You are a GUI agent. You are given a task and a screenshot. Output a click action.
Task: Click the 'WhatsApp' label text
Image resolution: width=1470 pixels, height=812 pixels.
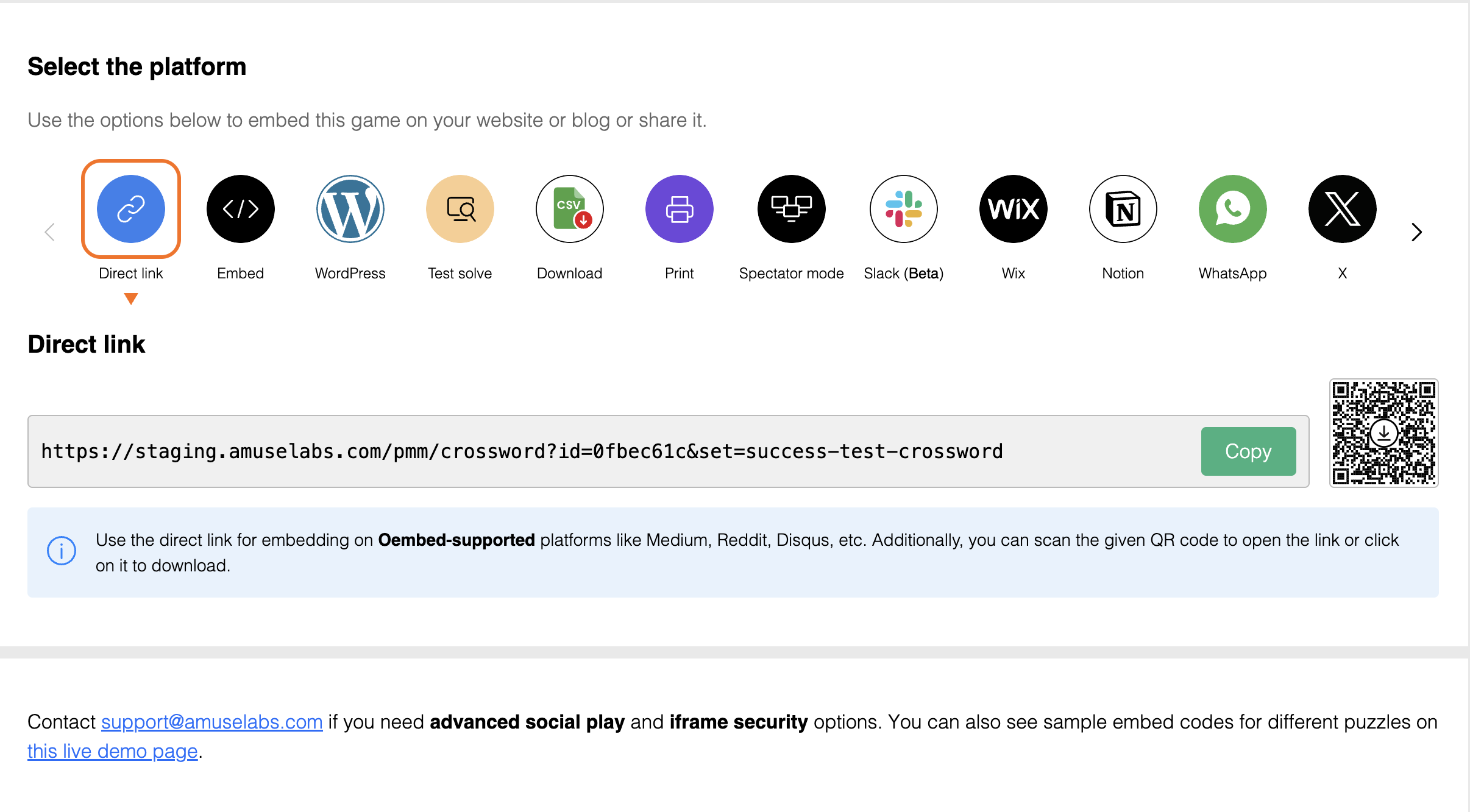coord(1233,274)
